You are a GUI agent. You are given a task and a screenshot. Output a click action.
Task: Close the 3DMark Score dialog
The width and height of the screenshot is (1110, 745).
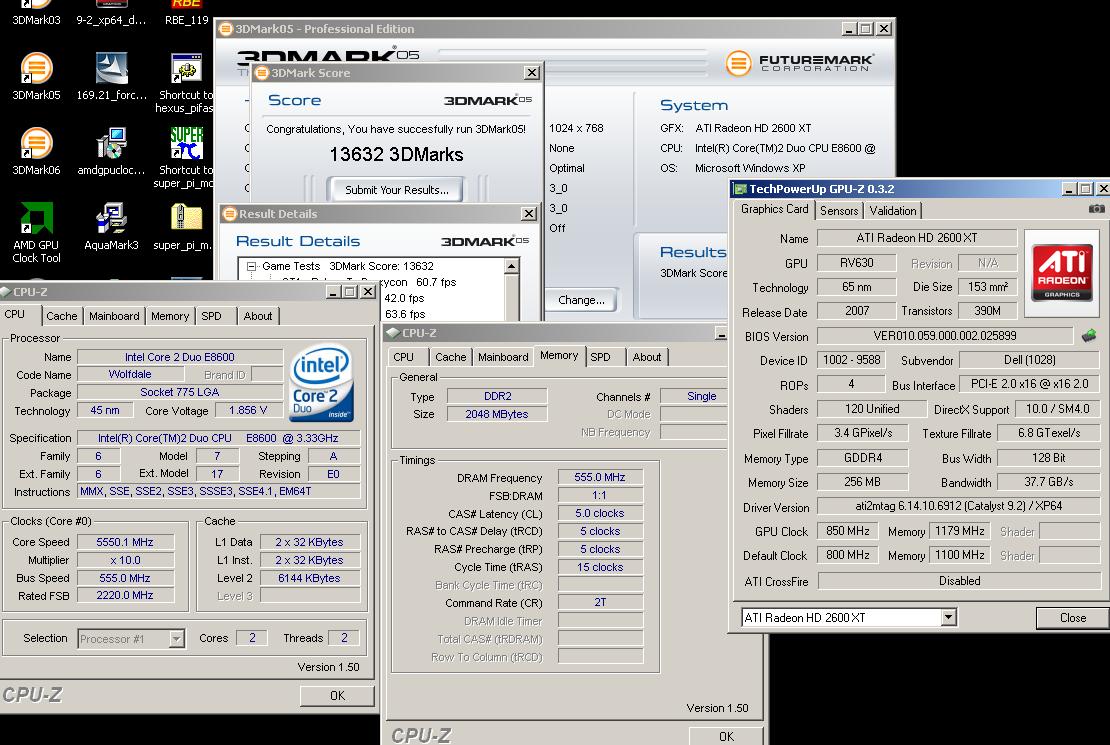531,72
